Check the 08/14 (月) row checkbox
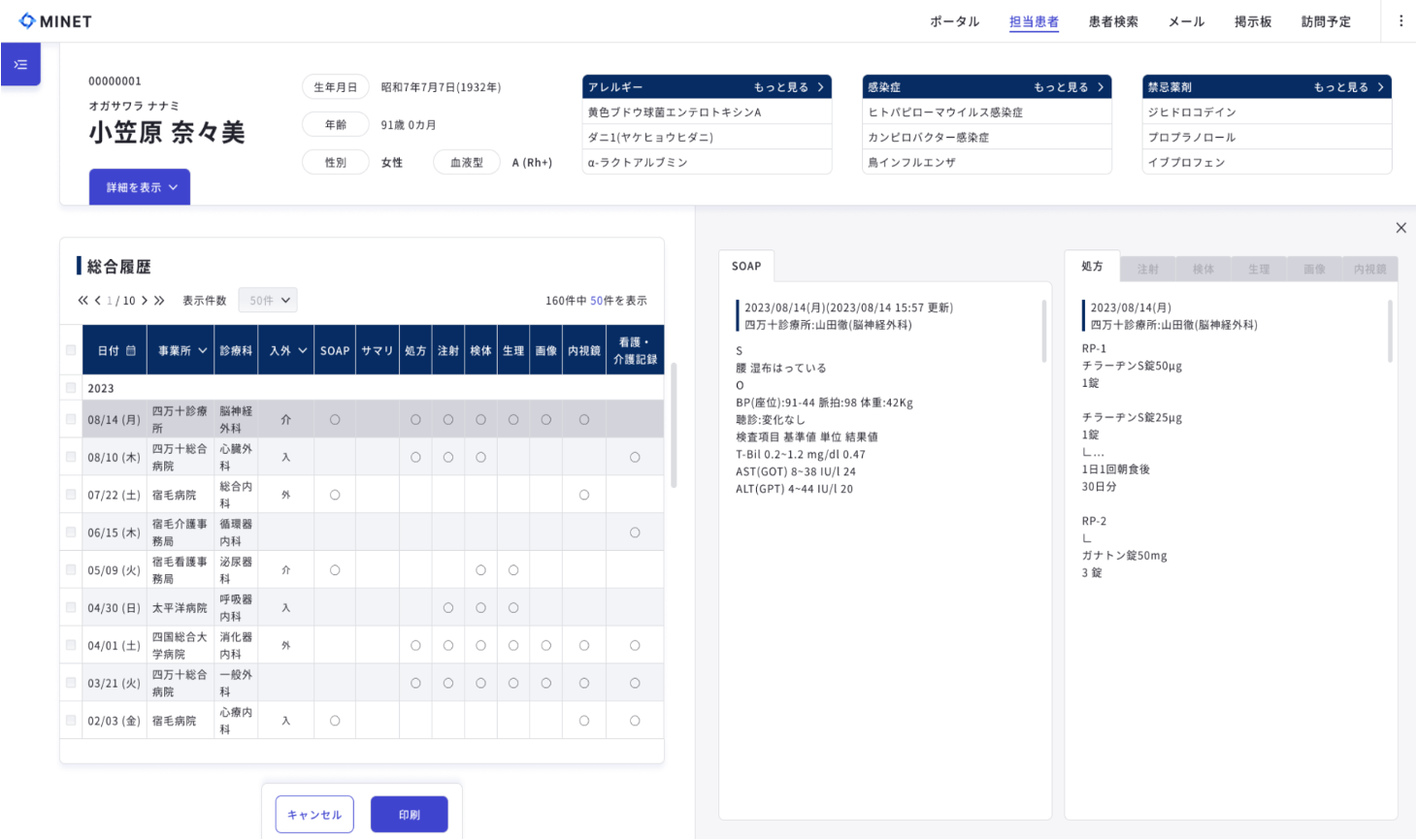 (x=71, y=419)
